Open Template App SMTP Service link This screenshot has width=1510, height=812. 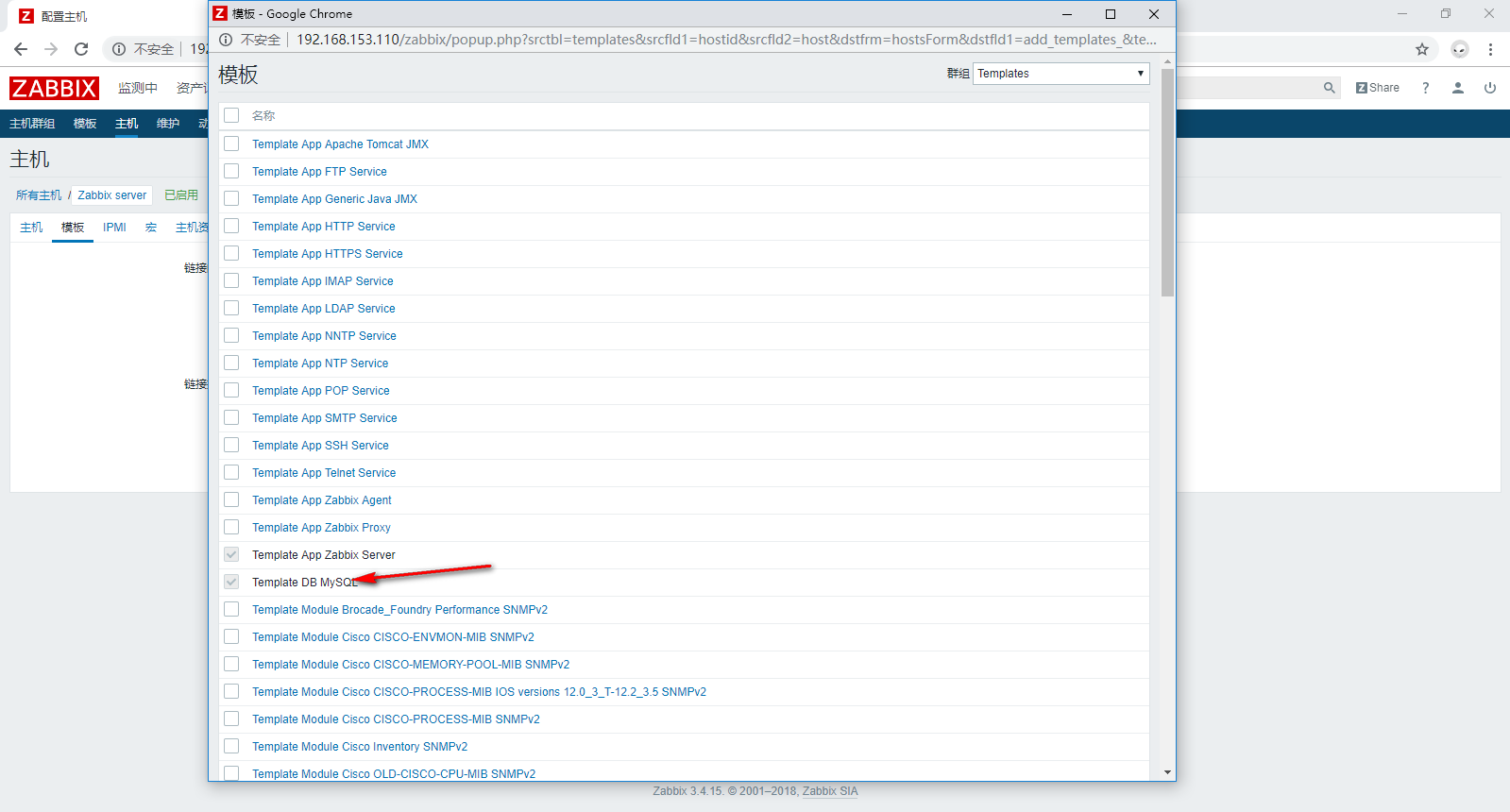point(325,418)
